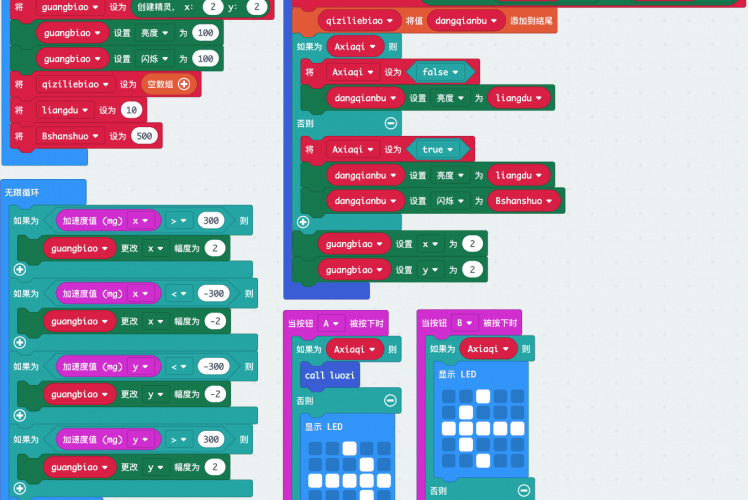Click the plus icon under the y < -300 condition
The width and height of the screenshot is (748, 500).
[x=19, y=416]
